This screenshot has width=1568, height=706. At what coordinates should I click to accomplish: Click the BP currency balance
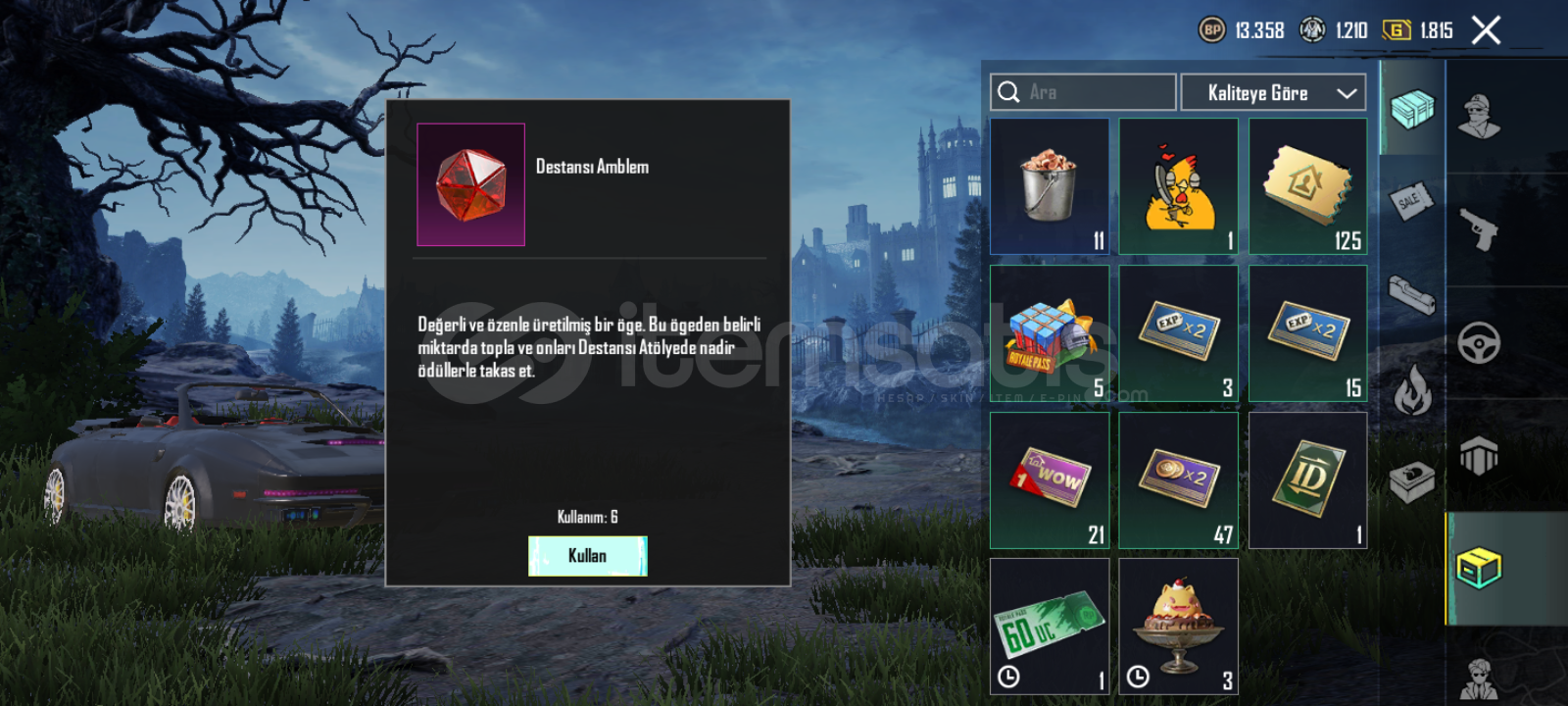(x=1242, y=30)
